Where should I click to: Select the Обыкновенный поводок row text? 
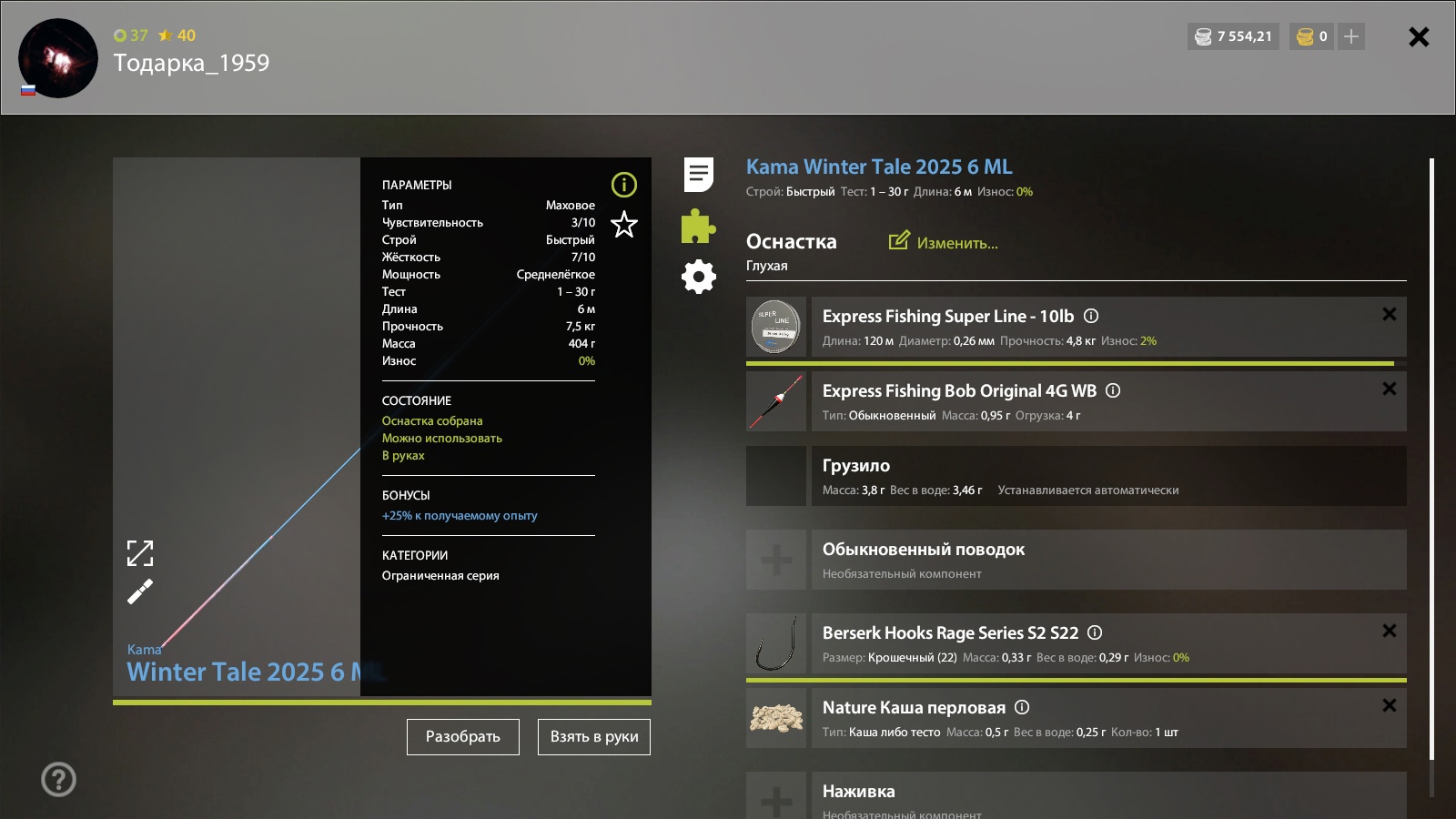point(924,549)
